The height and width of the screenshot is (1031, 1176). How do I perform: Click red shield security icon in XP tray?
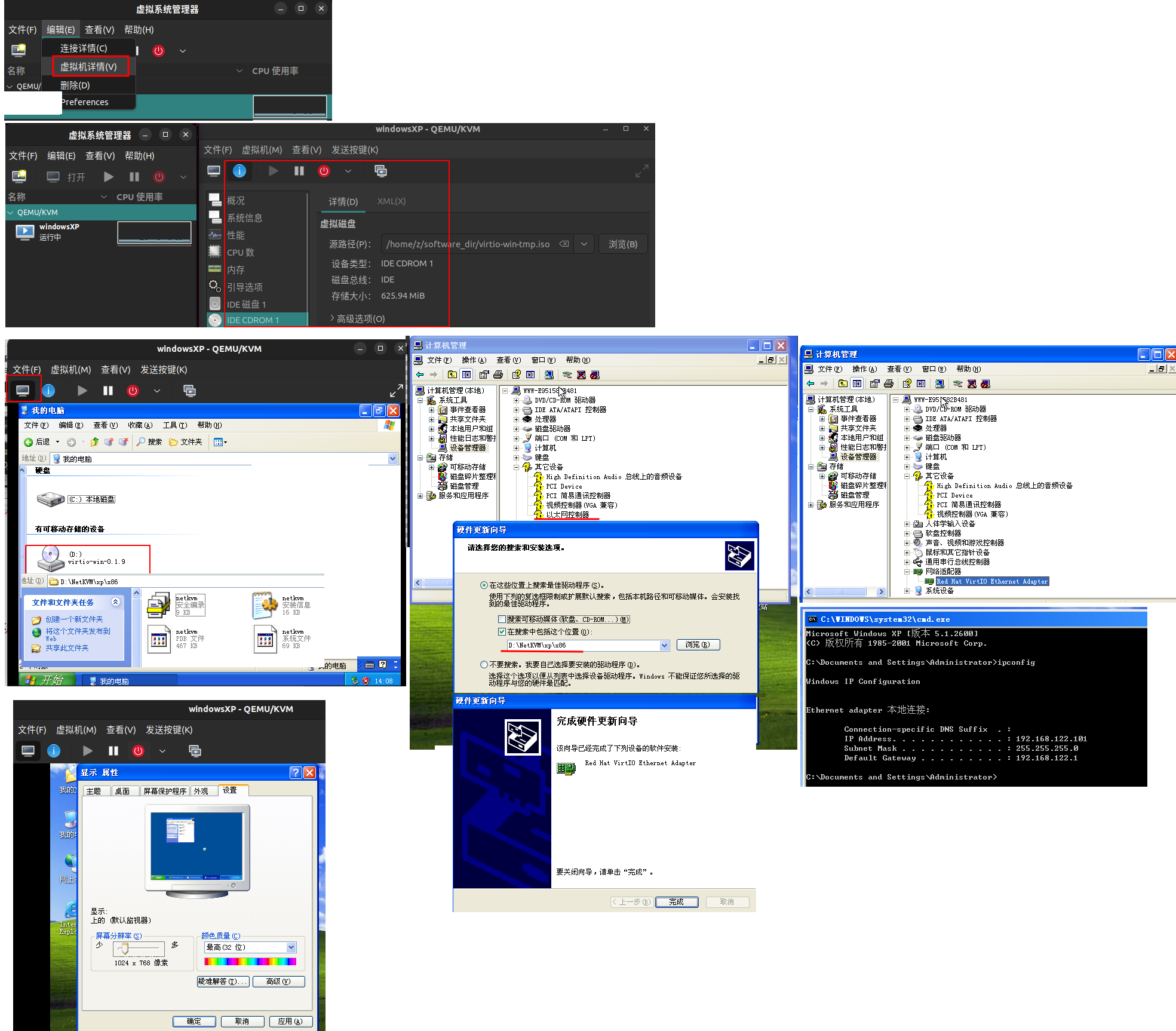coord(366,681)
